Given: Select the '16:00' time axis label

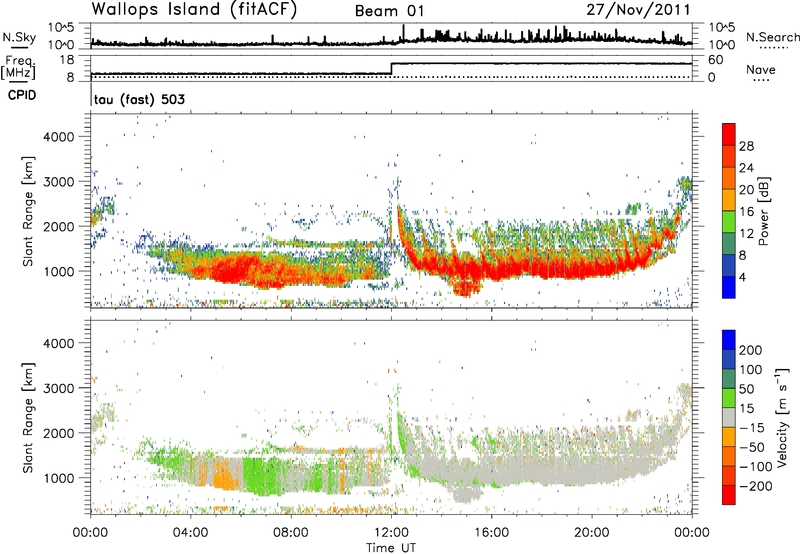Looking at the screenshot, I should tap(491, 533).
